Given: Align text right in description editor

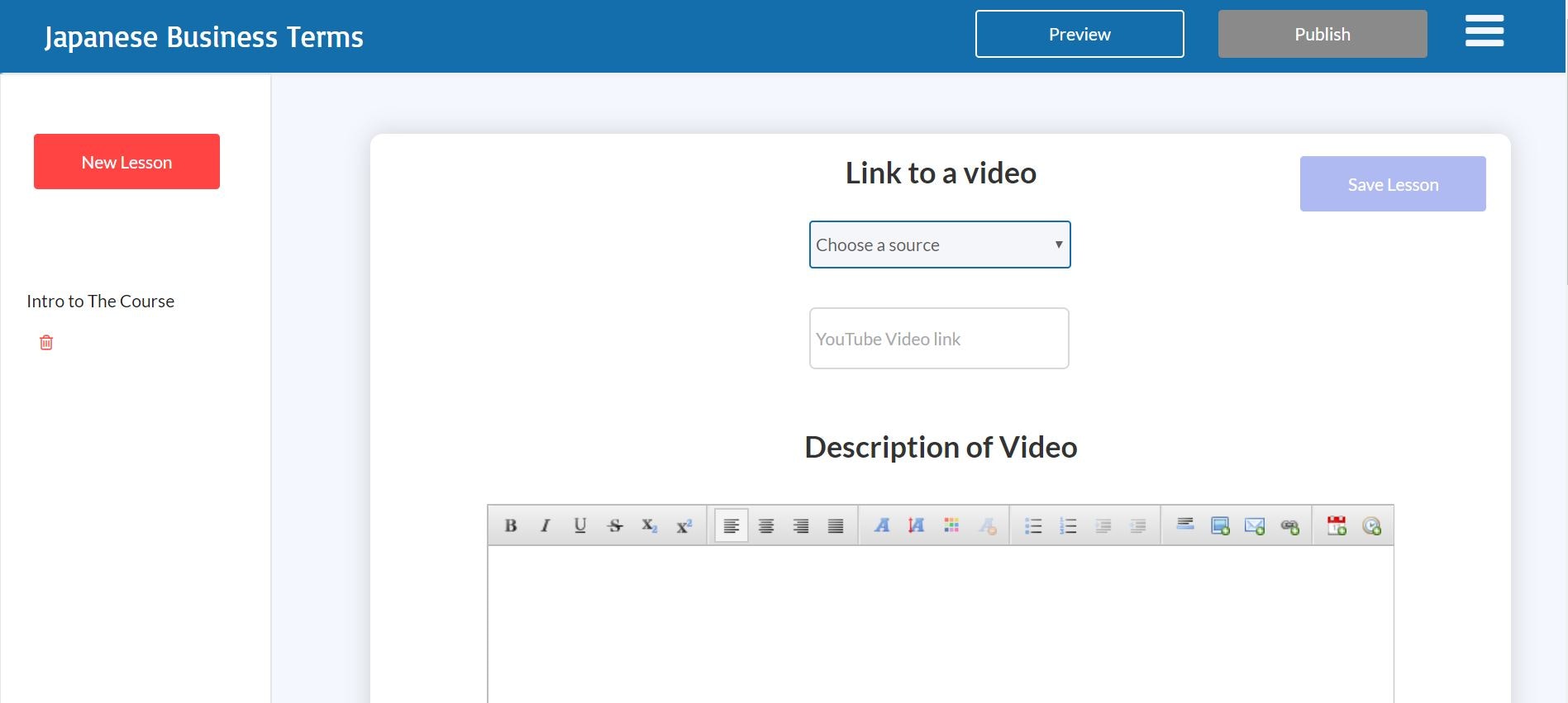Looking at the screenshot, I should coord(801,525).
